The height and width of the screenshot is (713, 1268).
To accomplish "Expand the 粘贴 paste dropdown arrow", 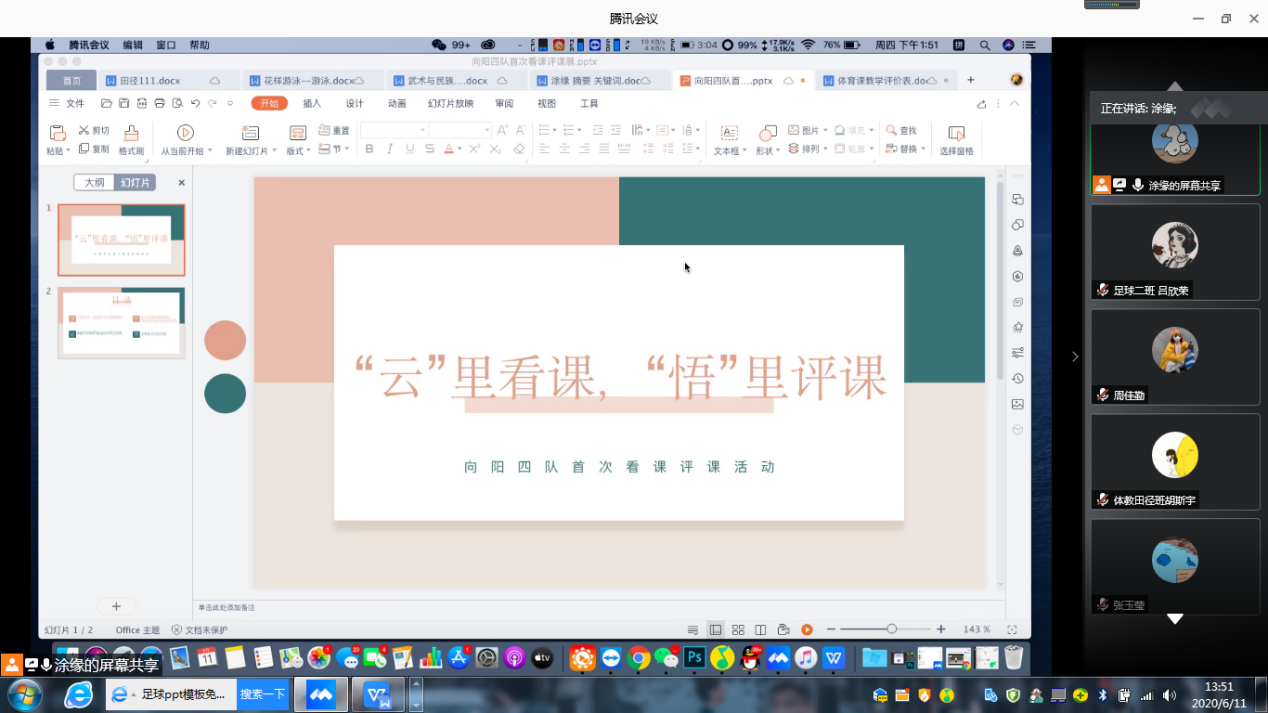I will point(67,151).
